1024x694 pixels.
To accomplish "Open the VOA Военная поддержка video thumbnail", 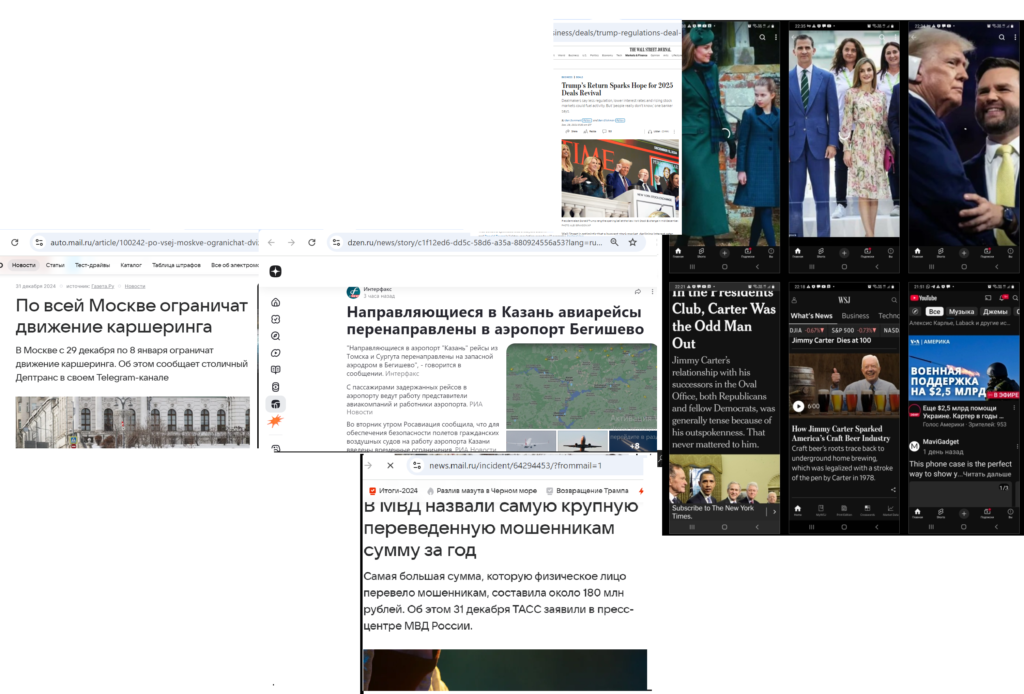I will coord(963,367).
